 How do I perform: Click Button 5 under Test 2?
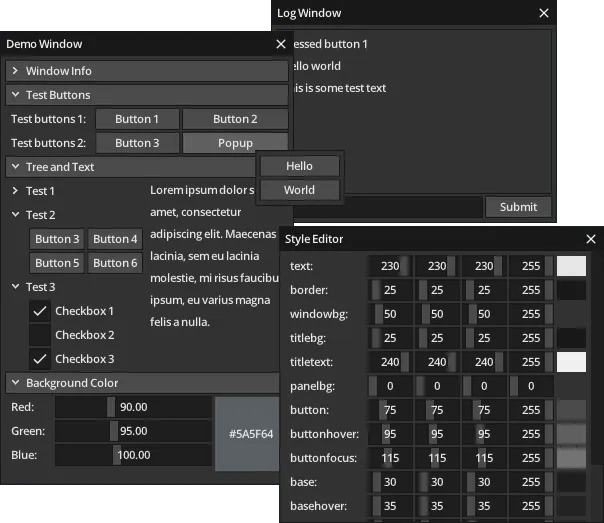click(57, 263)
